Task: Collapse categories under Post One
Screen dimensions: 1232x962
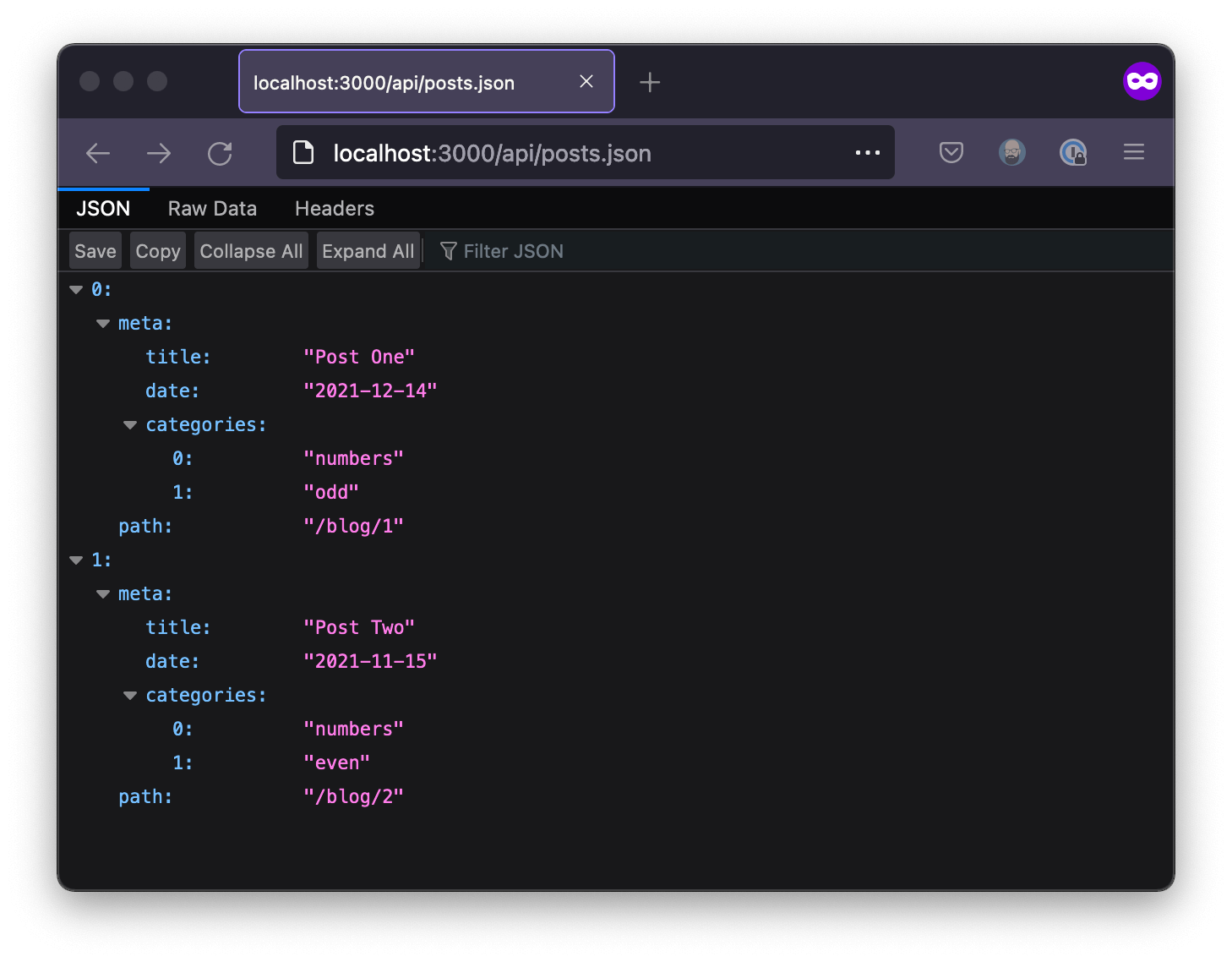Action: (130, 425)
